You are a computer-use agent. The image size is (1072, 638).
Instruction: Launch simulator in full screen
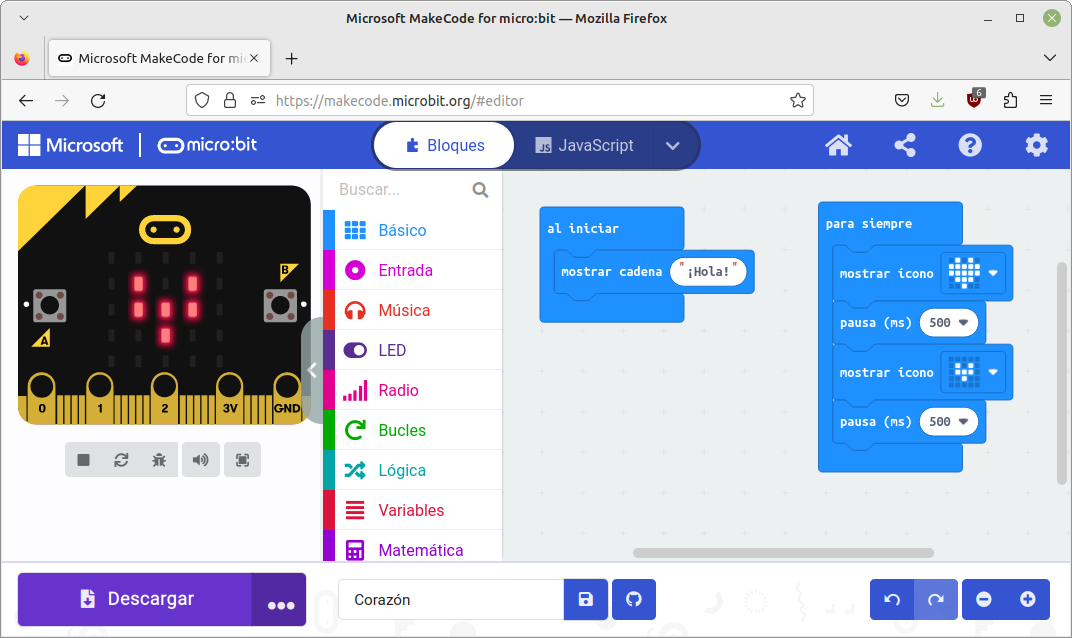pyautogui.click(x=242, y=460)
